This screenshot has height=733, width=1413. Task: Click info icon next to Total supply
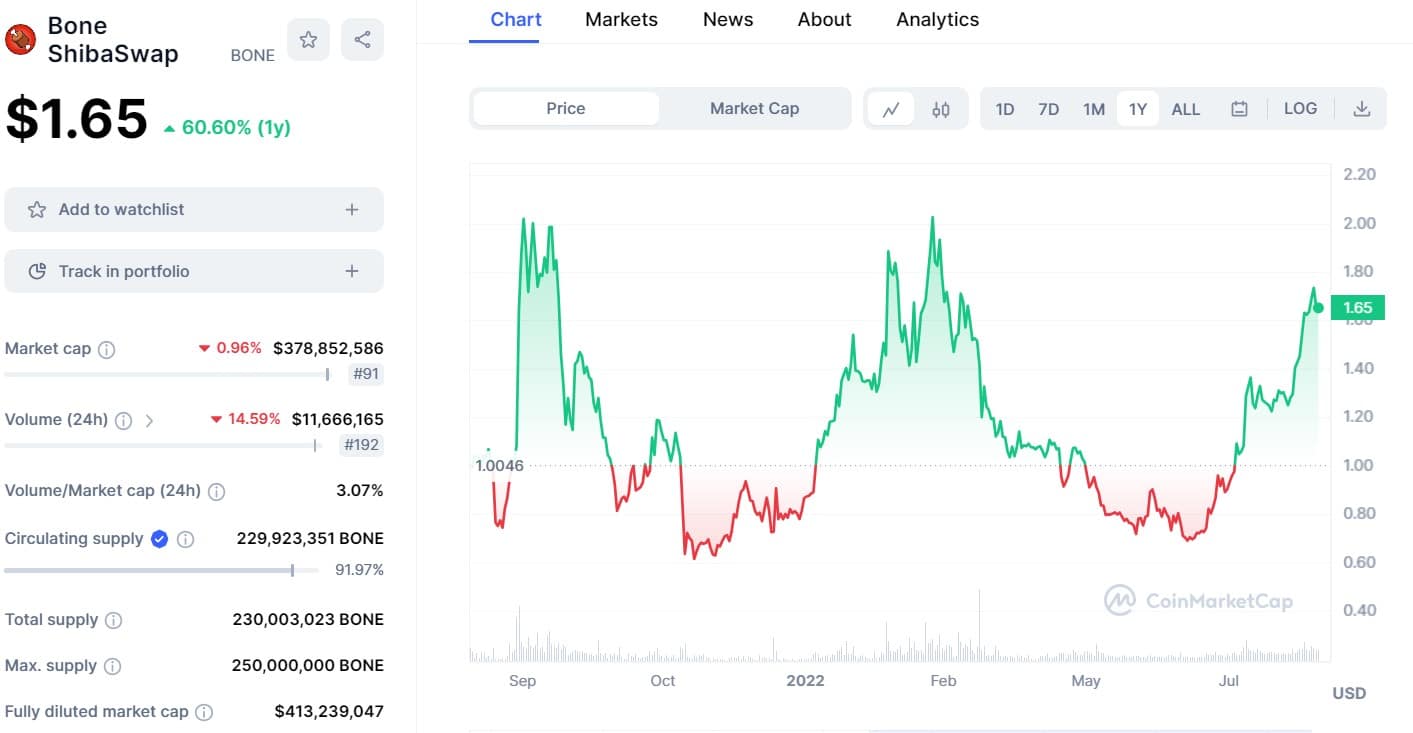click(x=113, y=621)
